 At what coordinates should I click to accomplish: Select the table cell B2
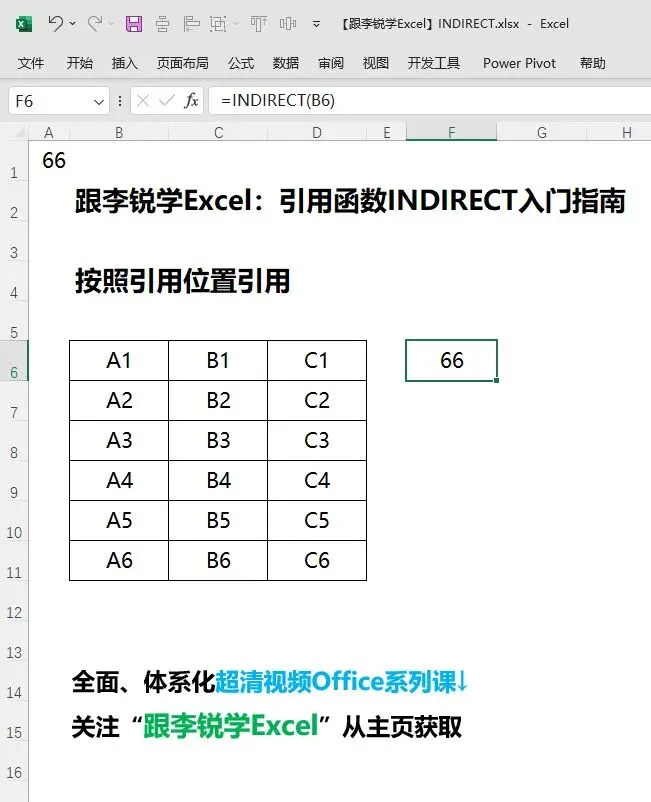(x=218, y=400)
